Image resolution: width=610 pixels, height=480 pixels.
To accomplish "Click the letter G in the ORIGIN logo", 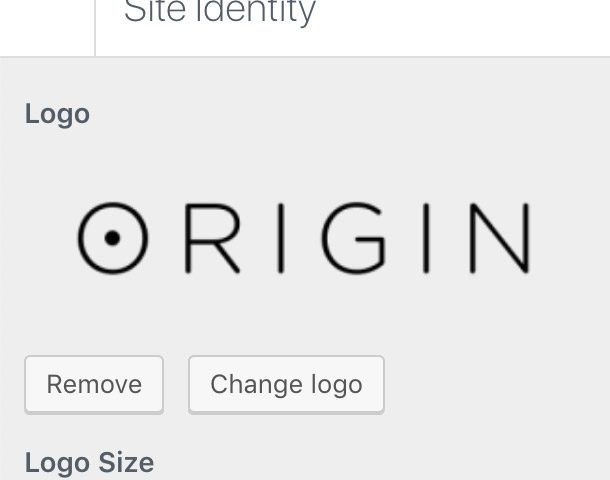I will click(354, 238).
